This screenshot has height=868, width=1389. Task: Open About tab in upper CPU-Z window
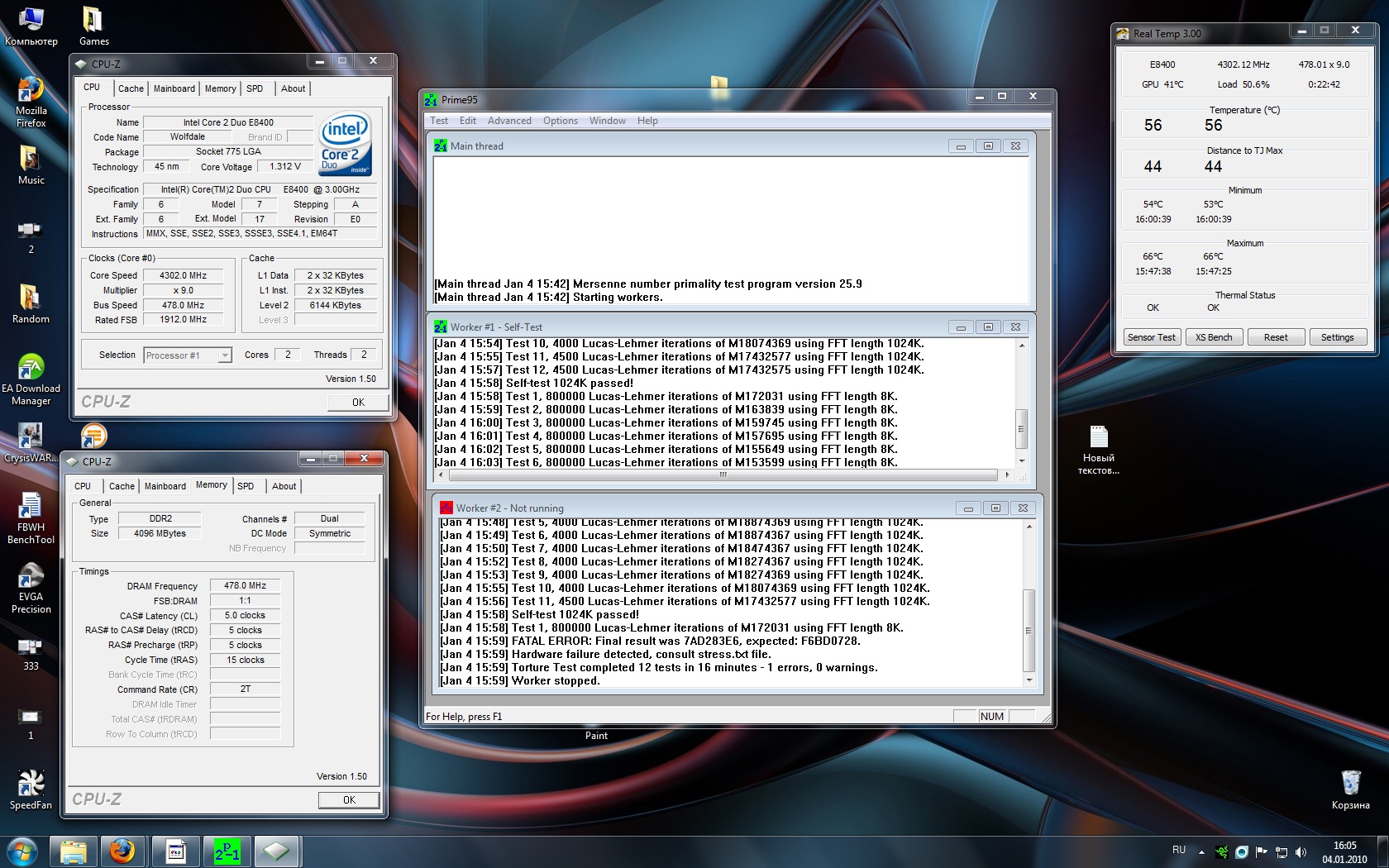coord(293,88)
